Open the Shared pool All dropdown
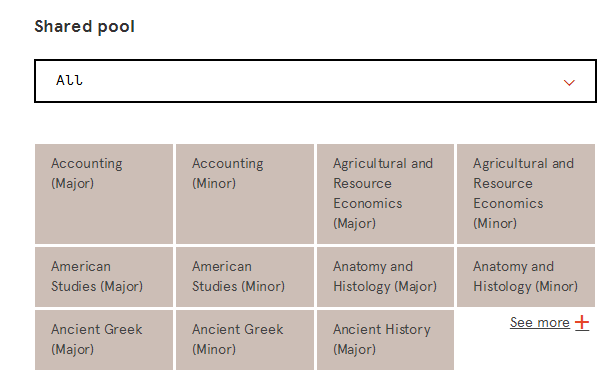 (x=315, y=81)
